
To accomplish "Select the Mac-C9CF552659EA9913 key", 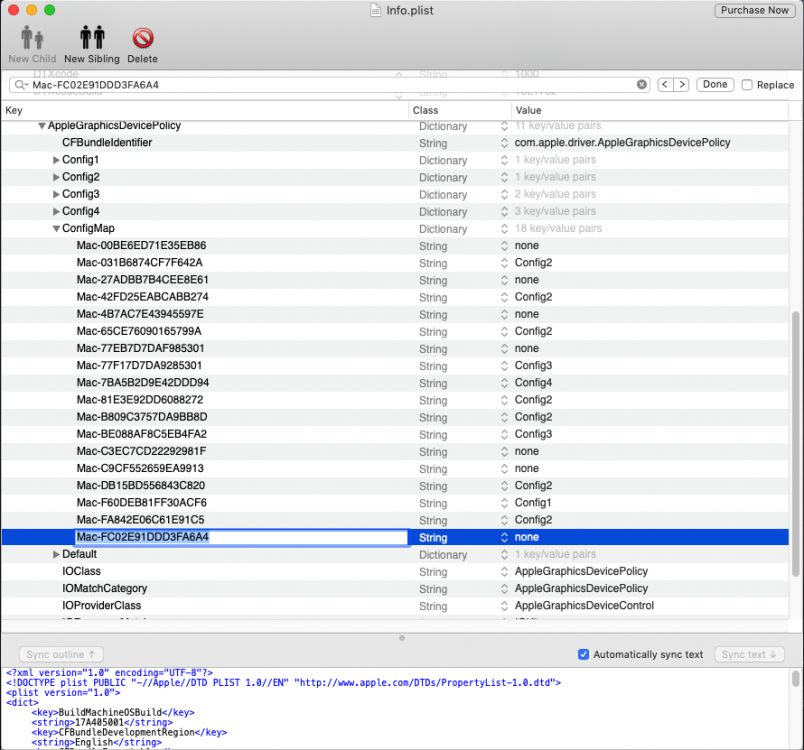I will pyautogui.click(x=140, y=469).
